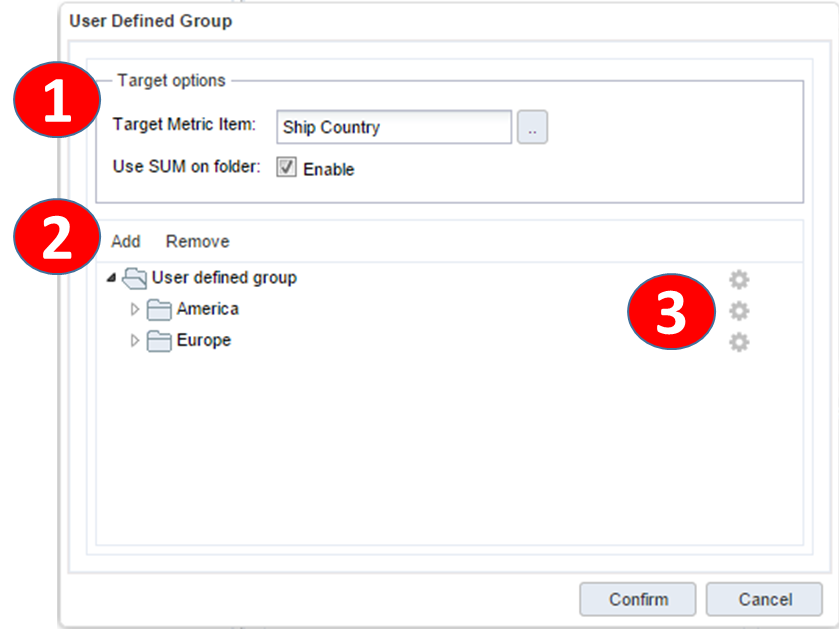The height and width of the screenshot is (629, 839).
Task: Toggle the Use SUM on folder checkbox
Action: point(287,168)
